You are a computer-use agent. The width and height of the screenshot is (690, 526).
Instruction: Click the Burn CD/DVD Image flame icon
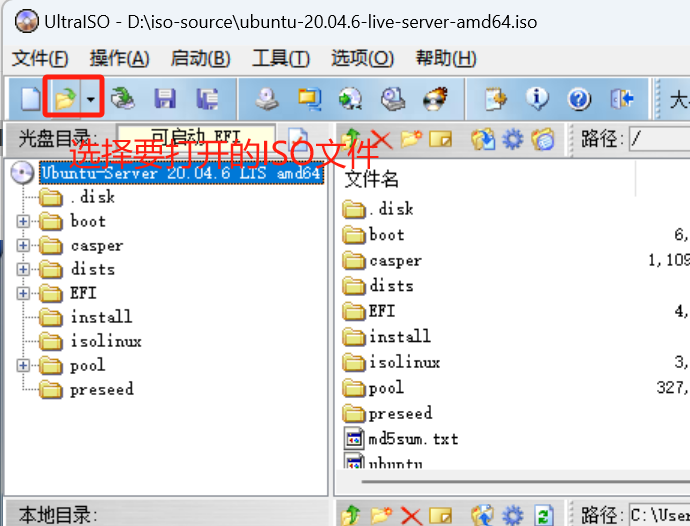[x=435, y=98]
